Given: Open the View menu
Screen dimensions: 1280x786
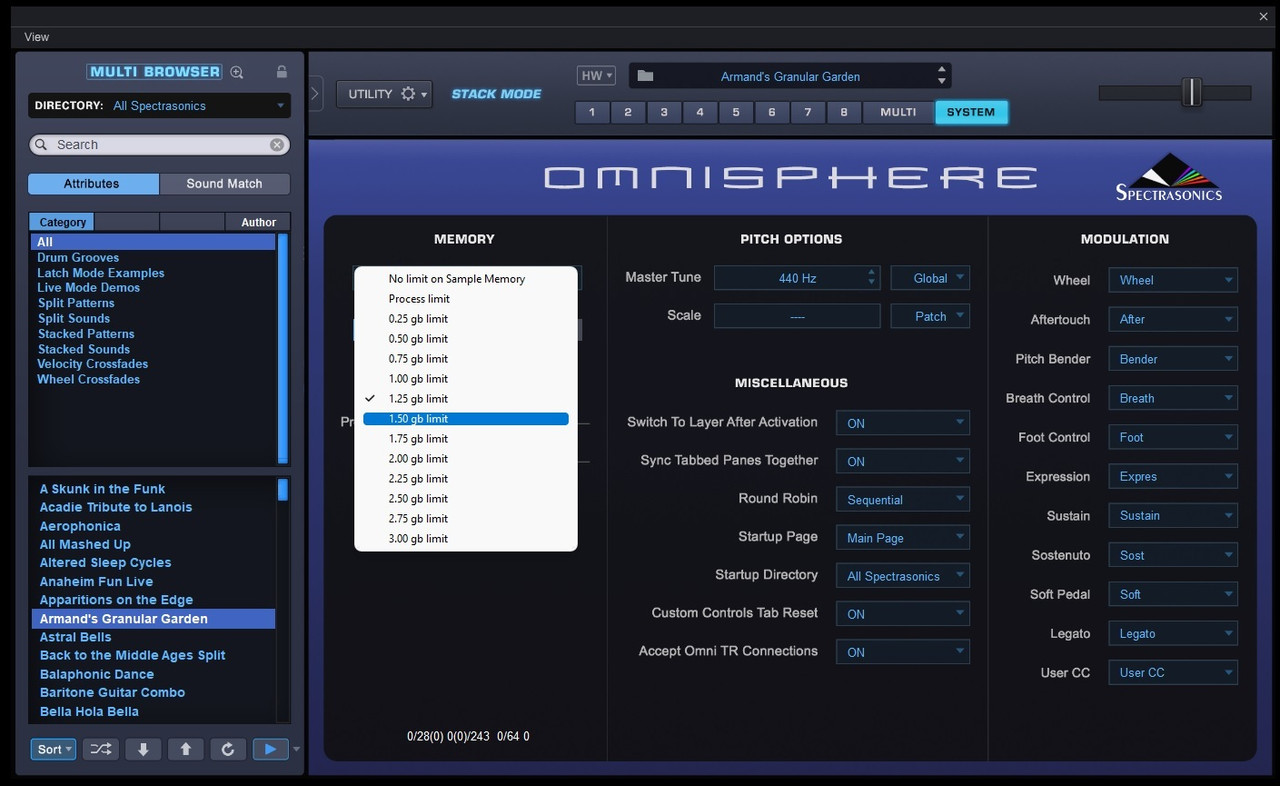Looking at the screenshot, I should [x=36, y=37].
